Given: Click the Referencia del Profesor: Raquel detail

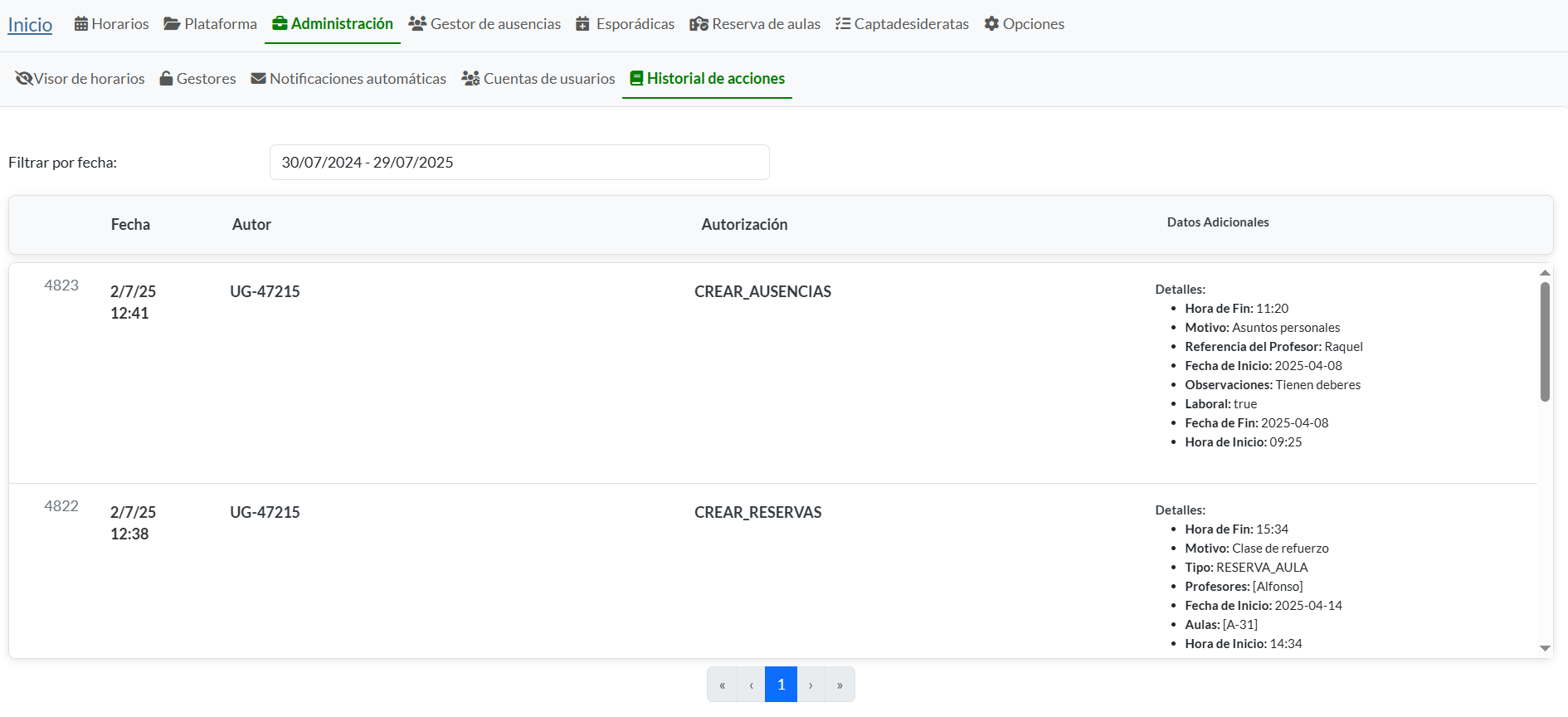Looking at the screenshot, I should tap(1273, 347).
